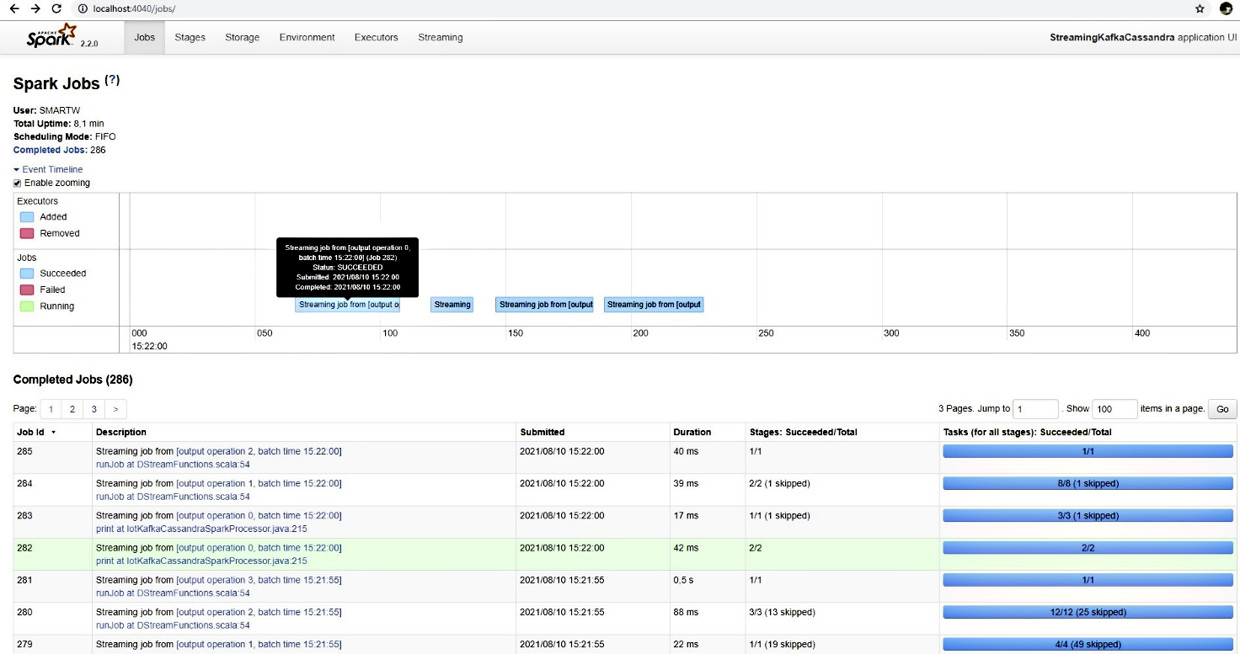Click the Removed executors legend swatch
Image resolution: width=1240 pixels, height=654 pixels.
[27, 233]
